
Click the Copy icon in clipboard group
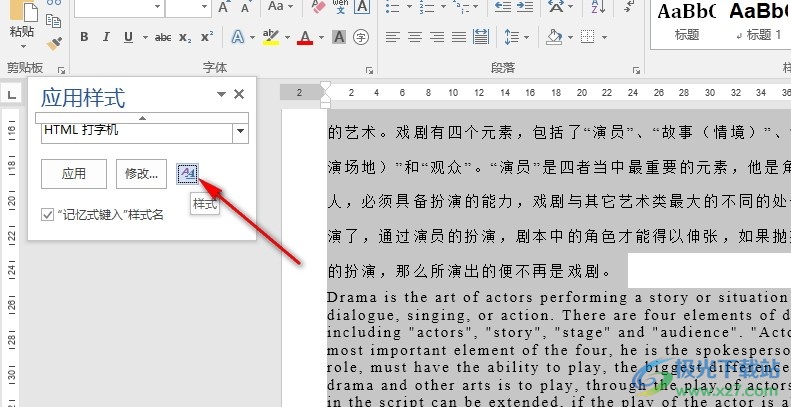(53, 20)
